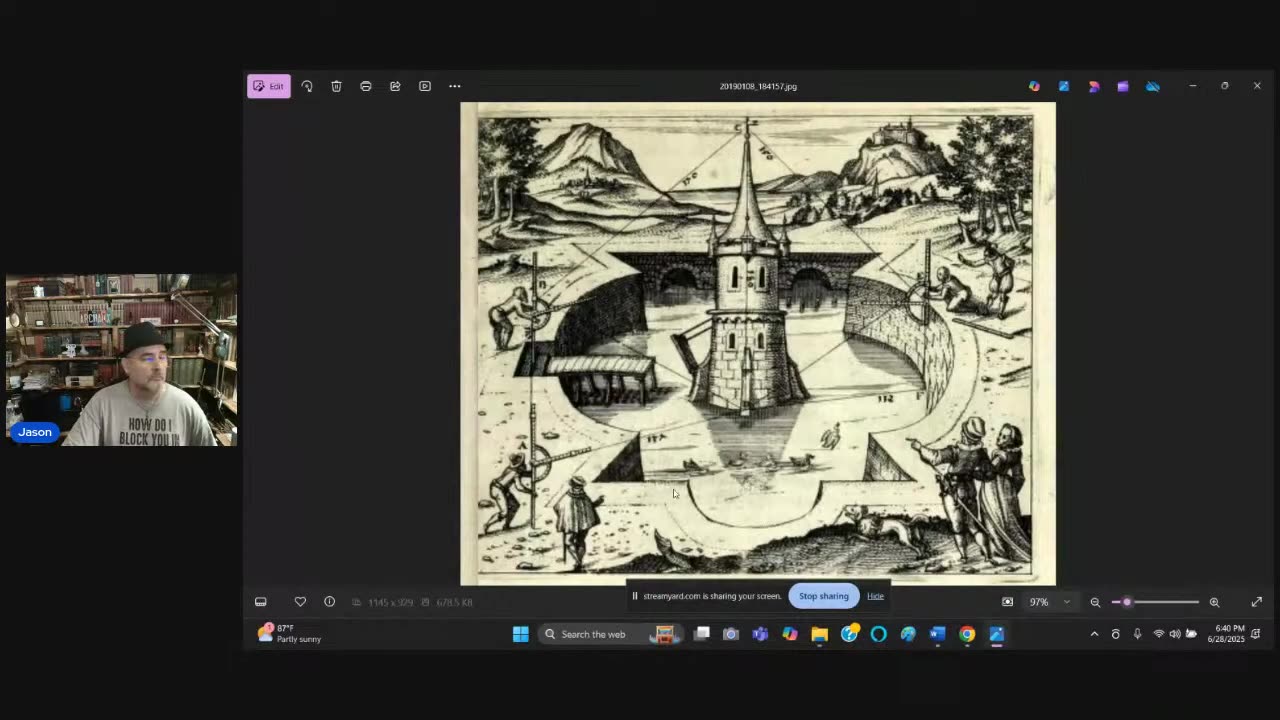Start slideshow using the play icon
The height and width of the screenshot is (720, 1280).
coord(425,86)
